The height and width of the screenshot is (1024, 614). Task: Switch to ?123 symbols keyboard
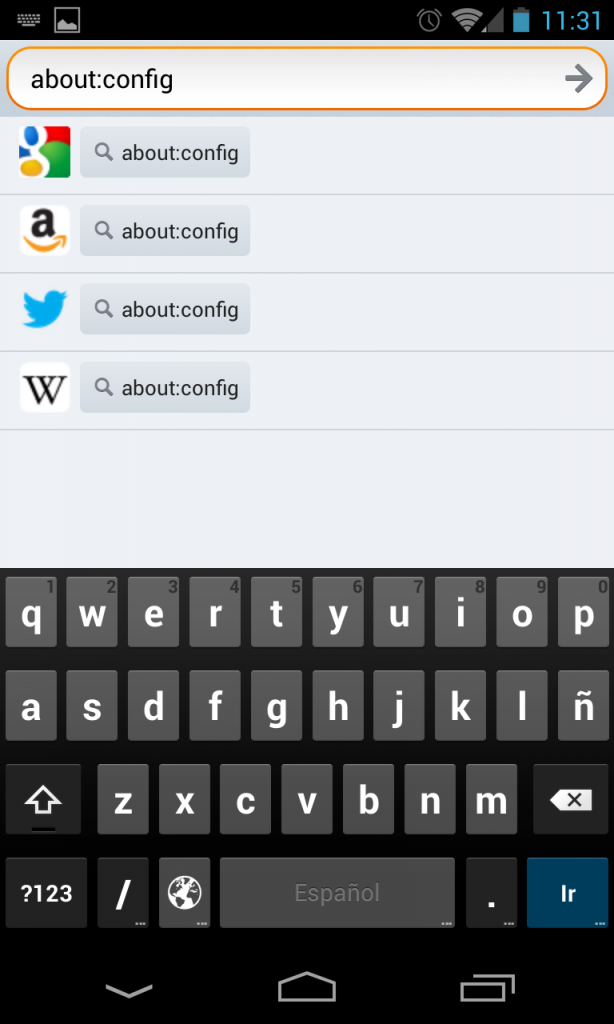pyautogui.click(x=46, y=892)
